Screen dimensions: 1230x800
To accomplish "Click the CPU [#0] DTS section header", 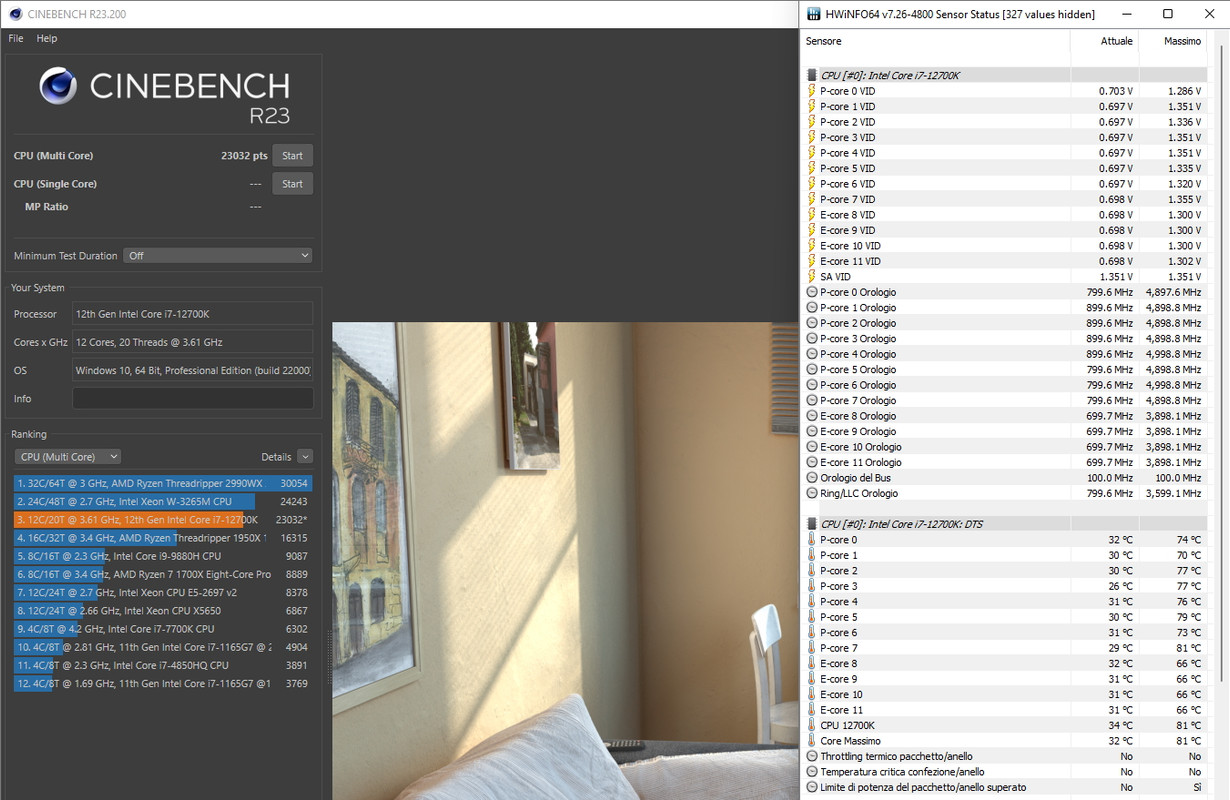I will (x=1005, y=524).
